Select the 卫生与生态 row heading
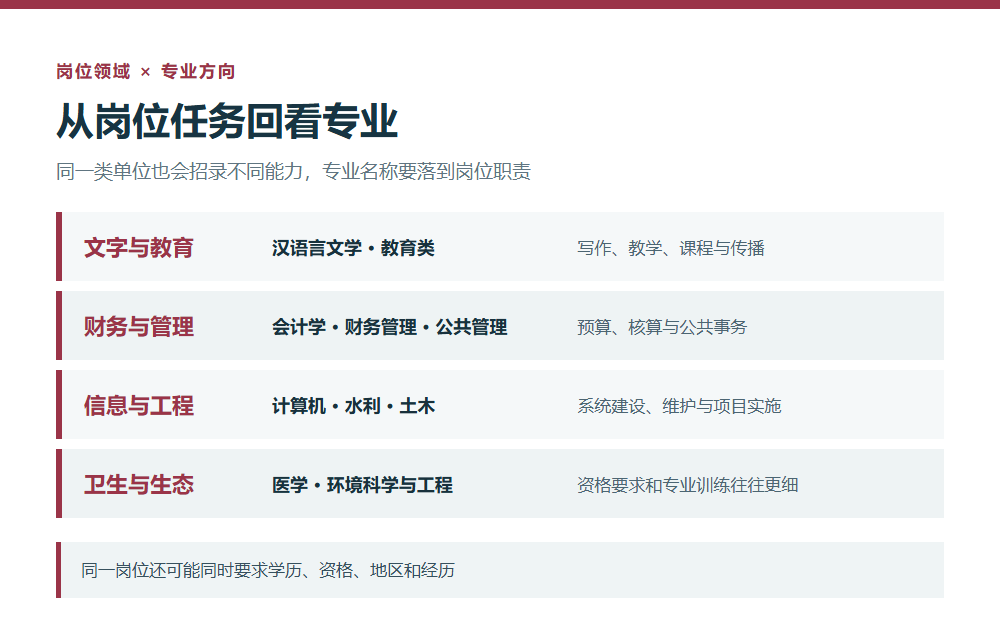Screen dimensions: 1000x642 pos(139,485)
